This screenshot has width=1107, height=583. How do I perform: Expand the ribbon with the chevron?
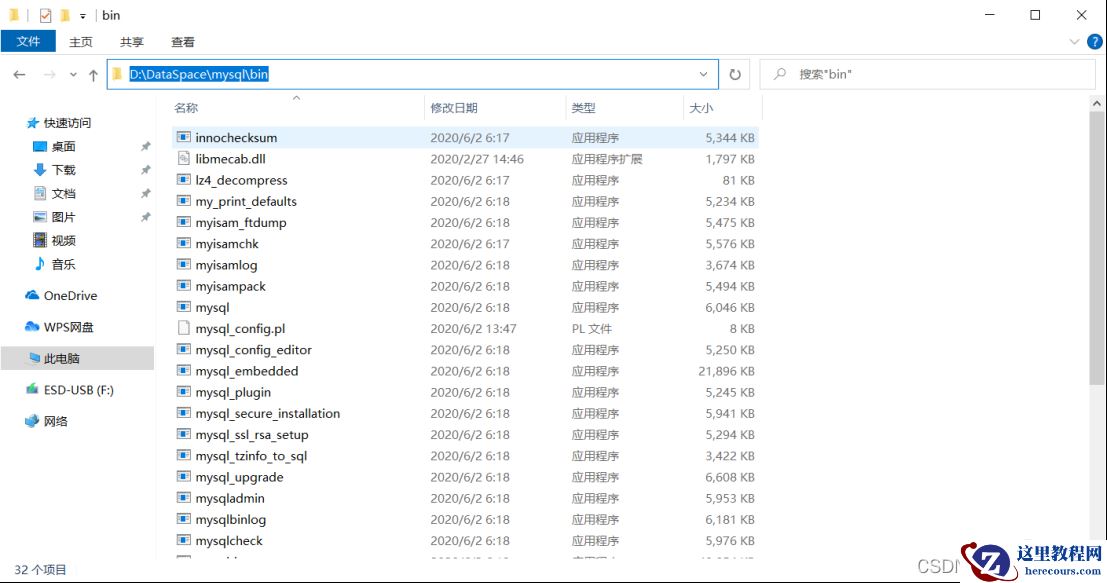pyautogui.click(x=1075, y=42)
